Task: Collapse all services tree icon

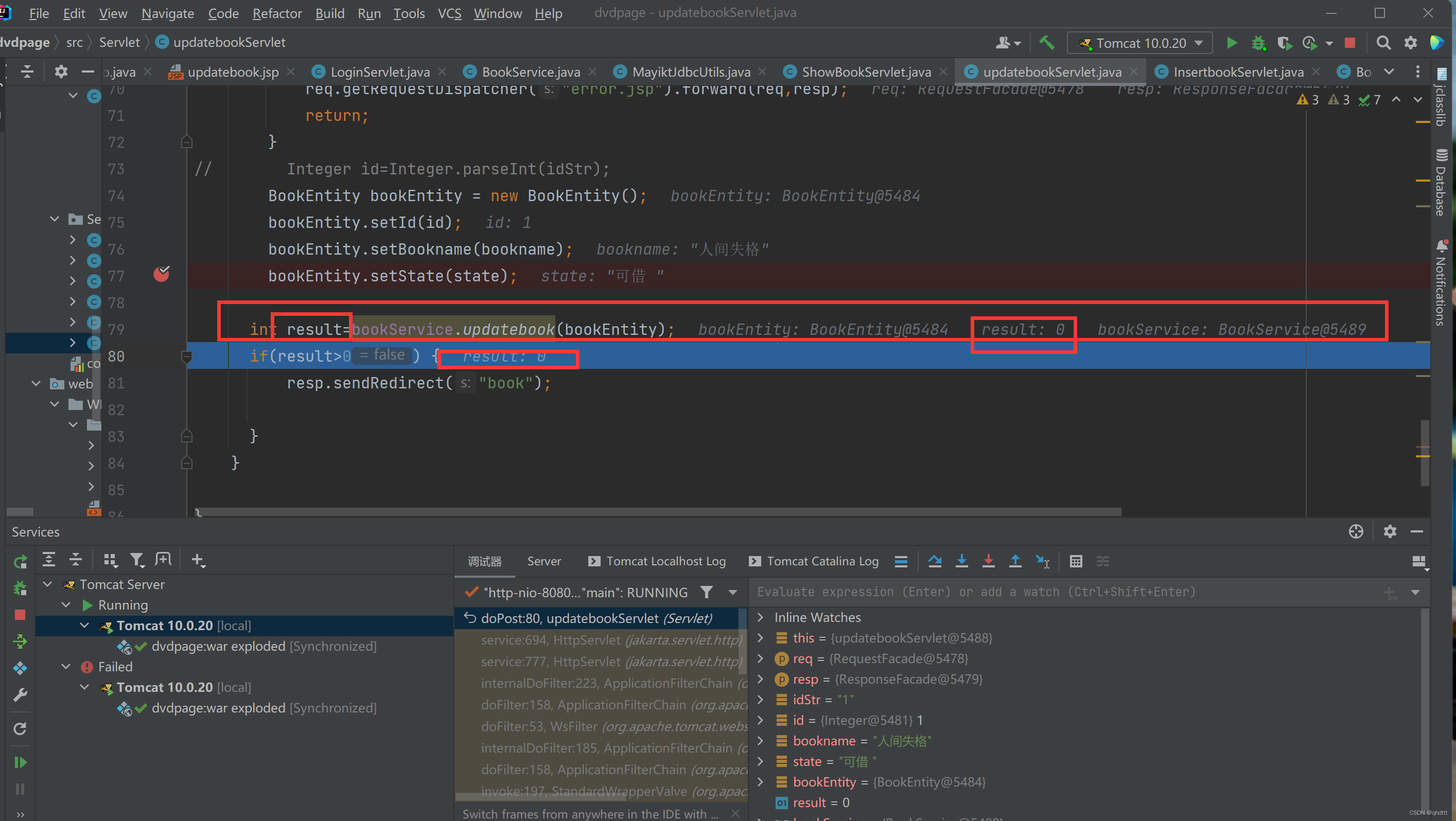Action: pos(76,559)
